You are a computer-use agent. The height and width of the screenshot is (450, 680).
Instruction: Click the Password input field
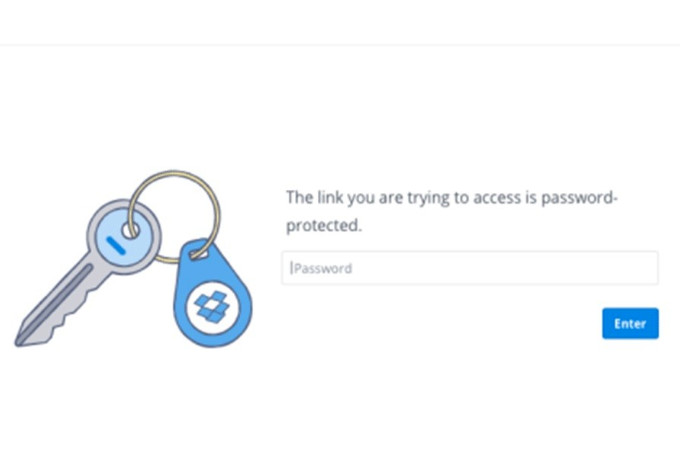pyautogui.click(x=469, y=268)
